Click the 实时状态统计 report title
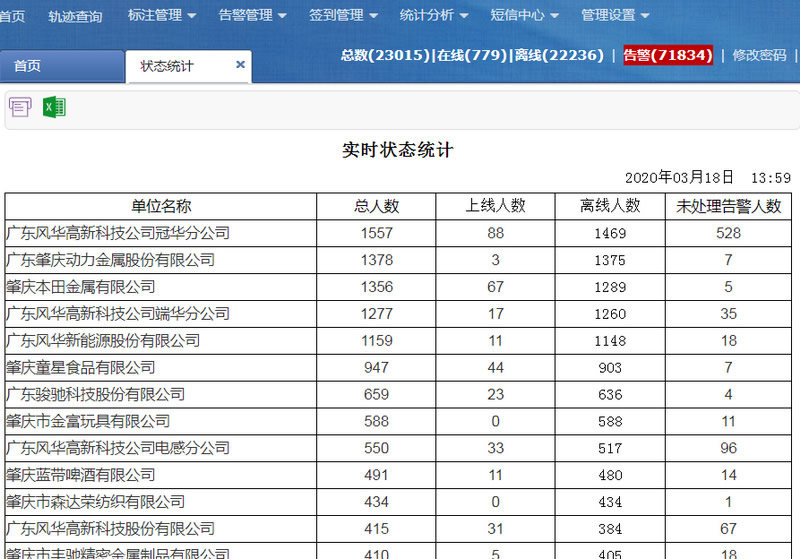 pyautogui.click(x=397, y=150)
